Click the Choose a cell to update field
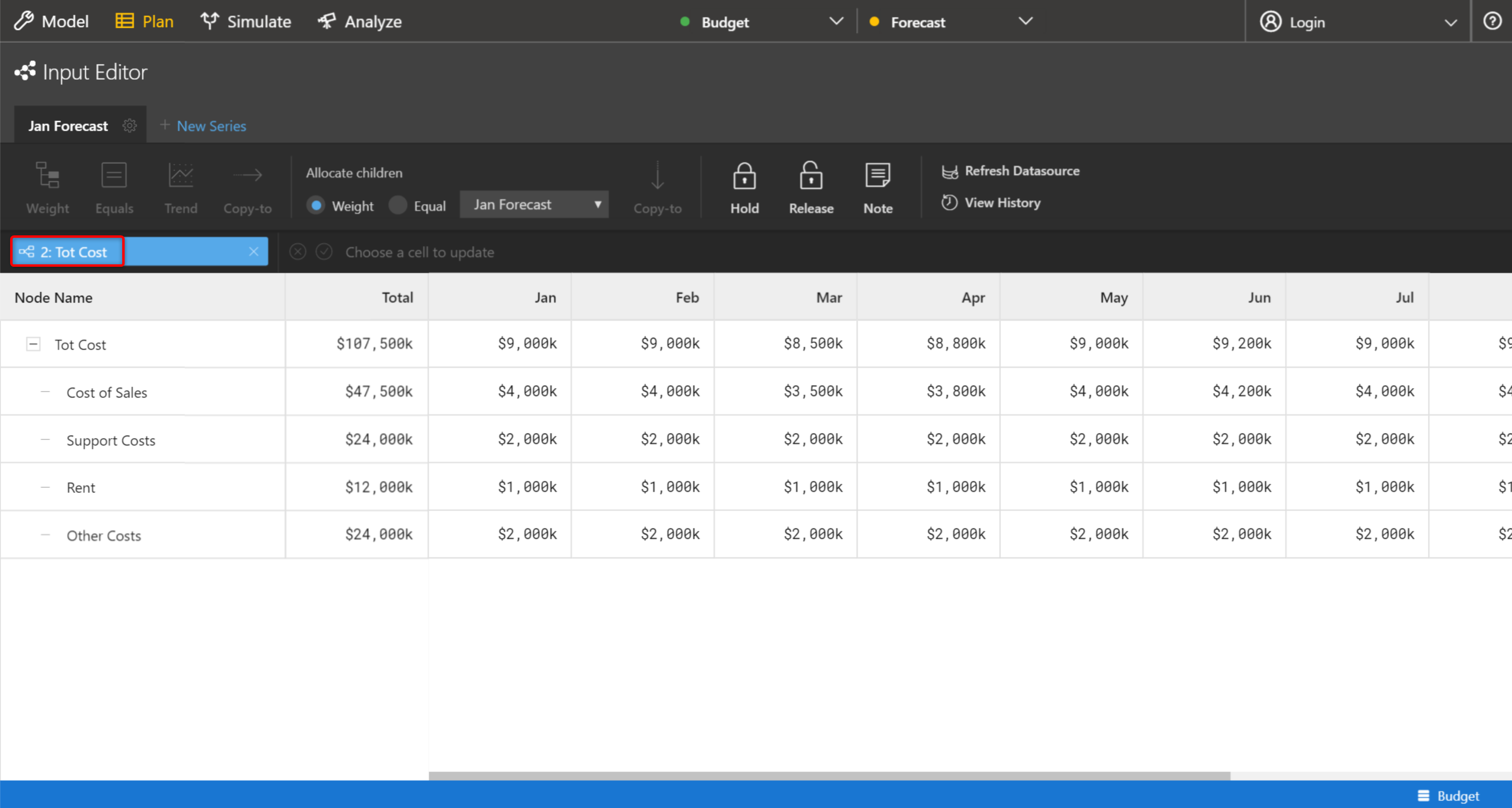This screenshot has height=808, width=1512. [420, 252]
